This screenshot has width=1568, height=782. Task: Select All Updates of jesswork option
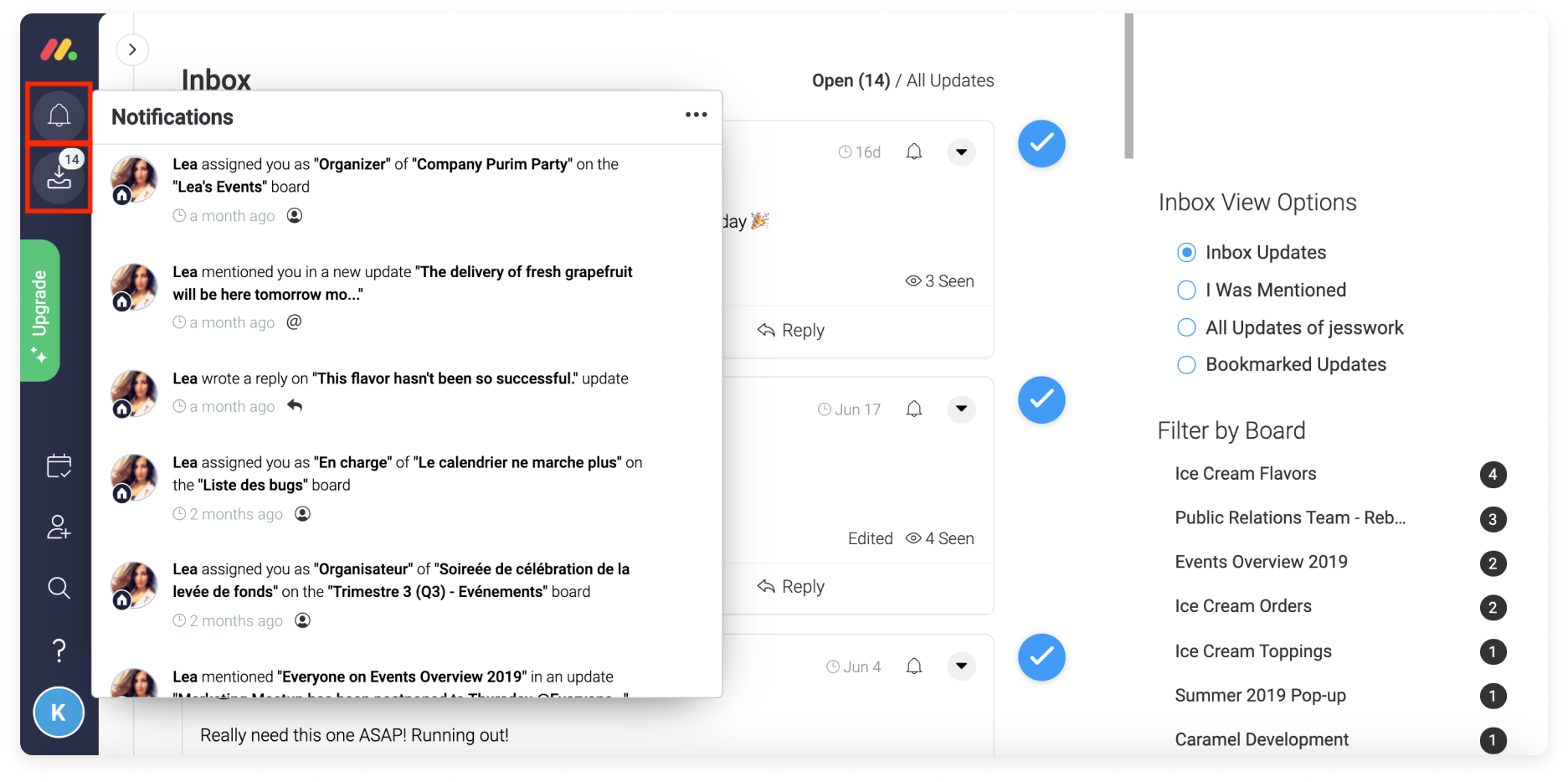pos(1291,327)
